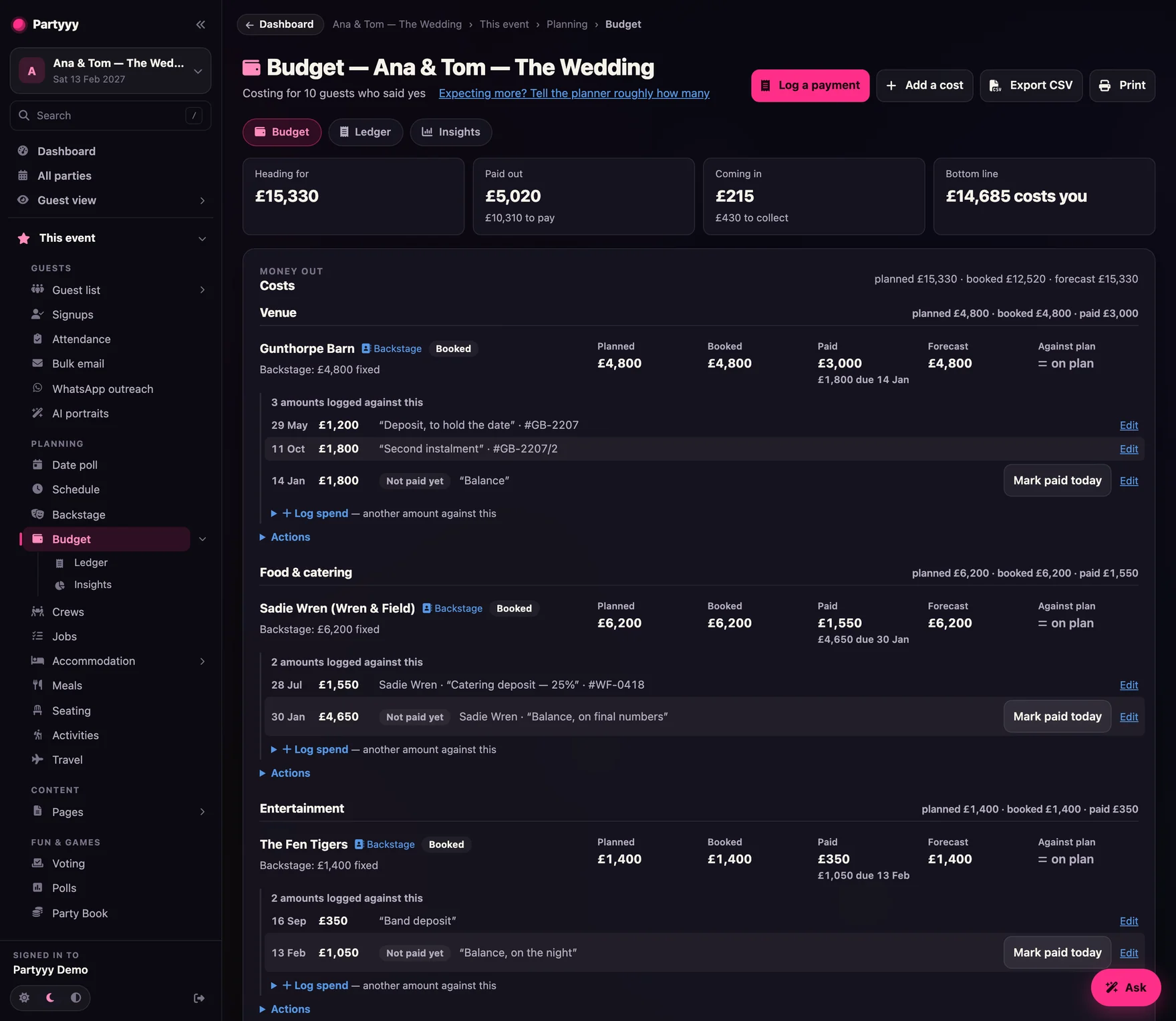Collapse the Budget submenu chevron
Image resolution: width=1176 pixels, height=1021 pixels.
[x=202, y=539]
